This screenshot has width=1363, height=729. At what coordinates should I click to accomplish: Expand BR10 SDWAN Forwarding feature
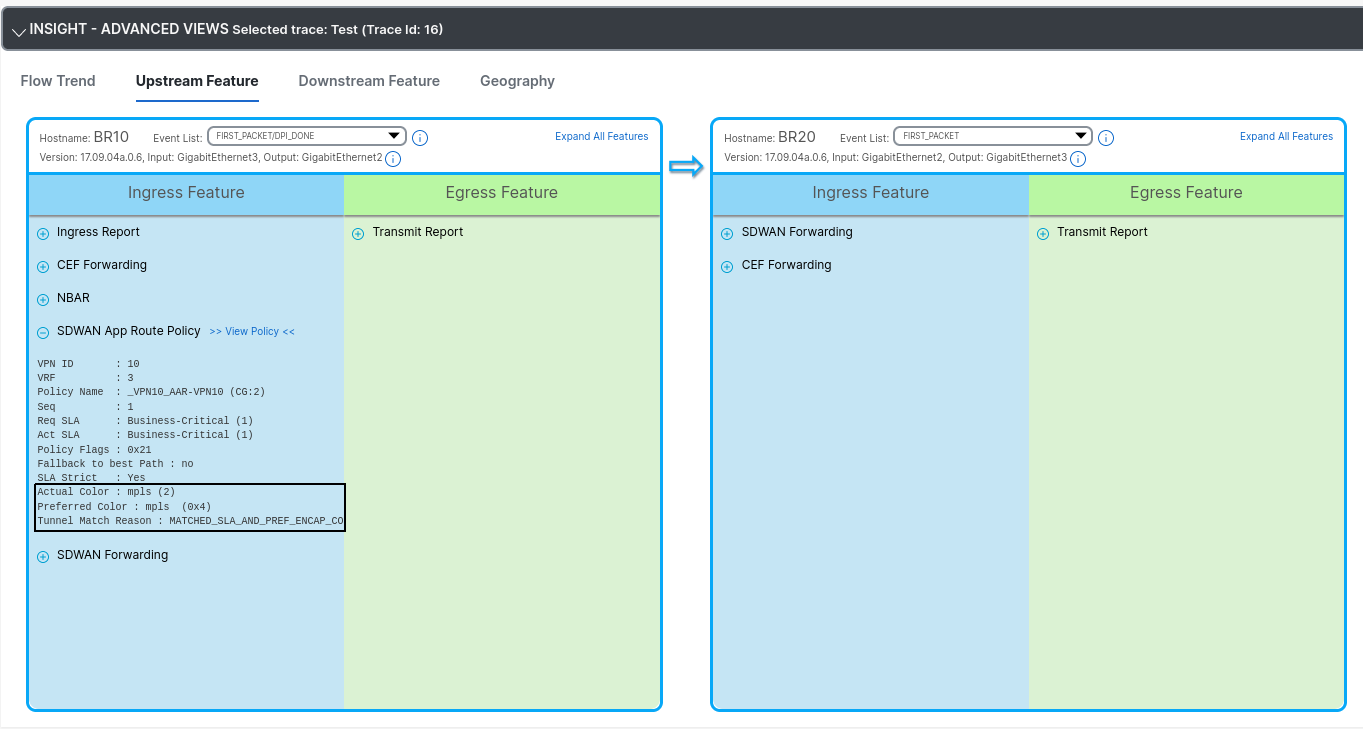43,557
